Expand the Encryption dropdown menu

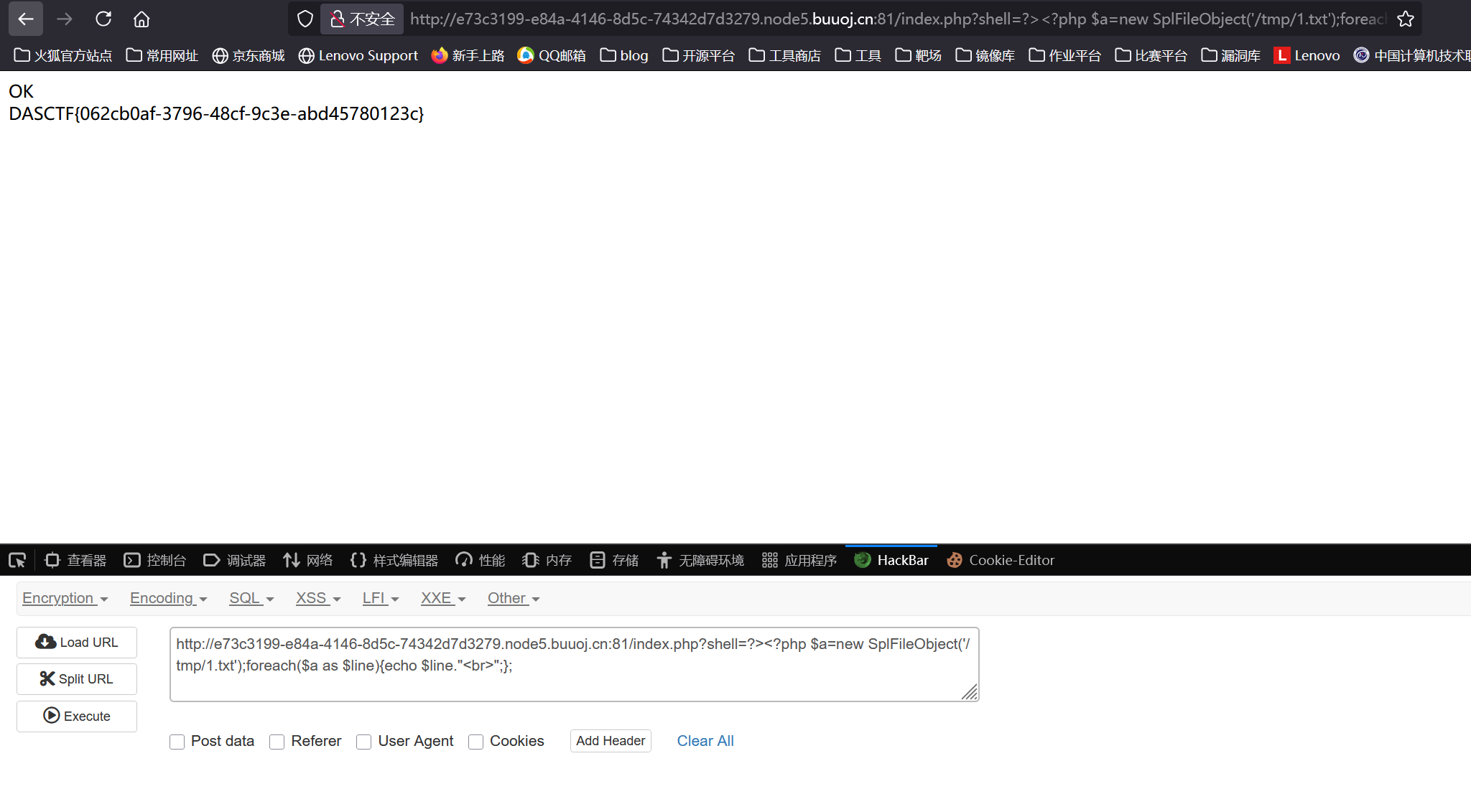pyautogui.click(x=65, y=598)
